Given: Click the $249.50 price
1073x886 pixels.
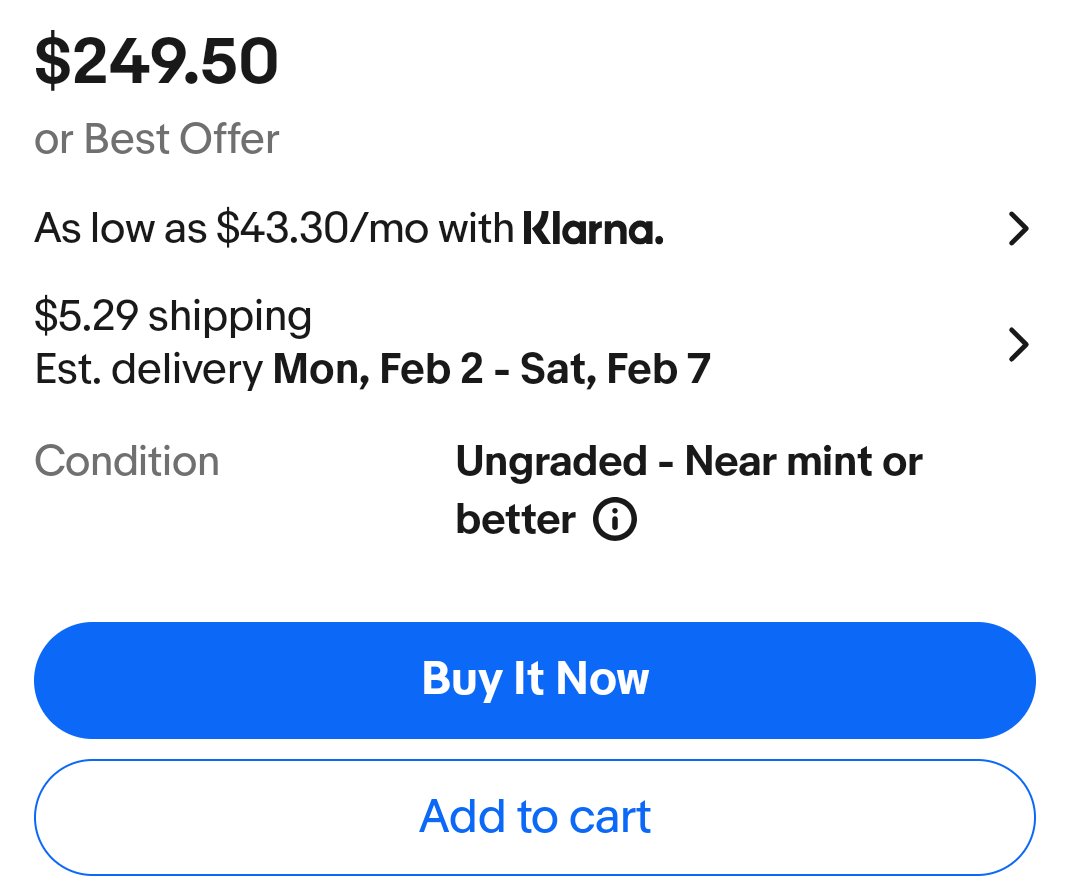Looking at the screenshot, I should coord(157,61).
